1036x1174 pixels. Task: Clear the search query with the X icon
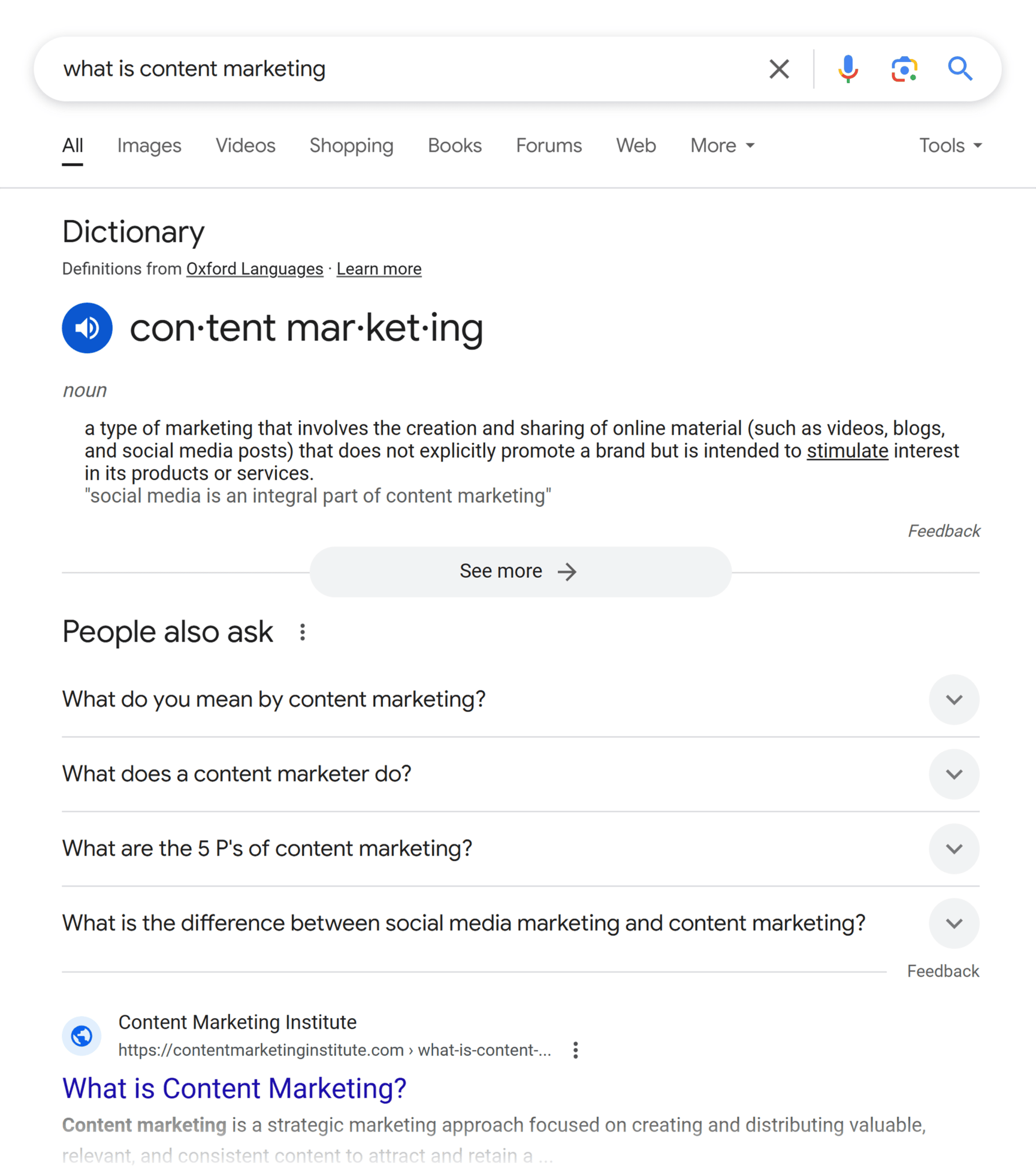tap(779, 69)
